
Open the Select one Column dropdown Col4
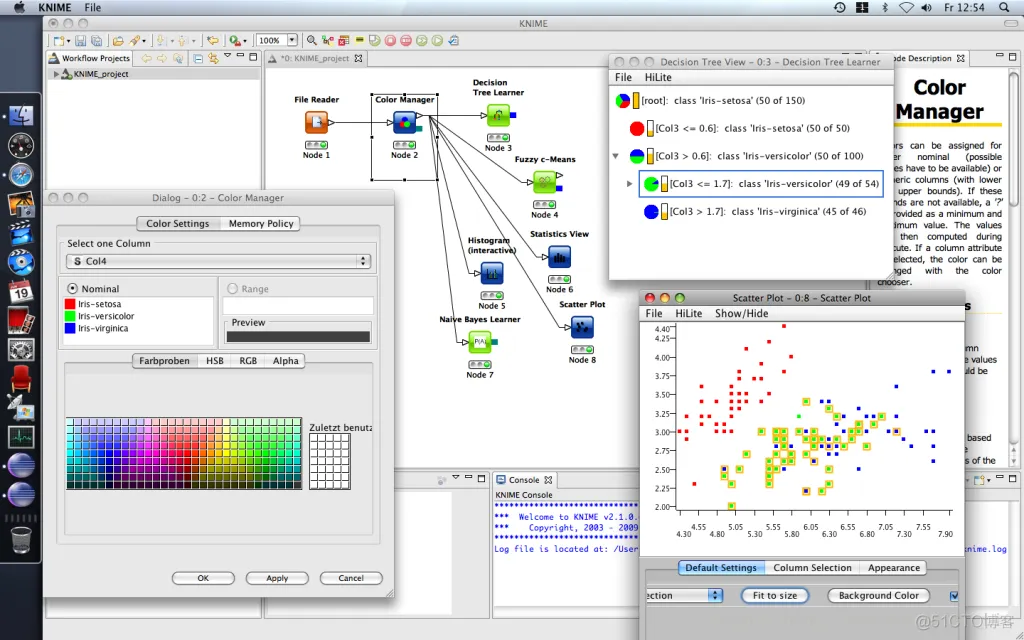click(218, 261)
